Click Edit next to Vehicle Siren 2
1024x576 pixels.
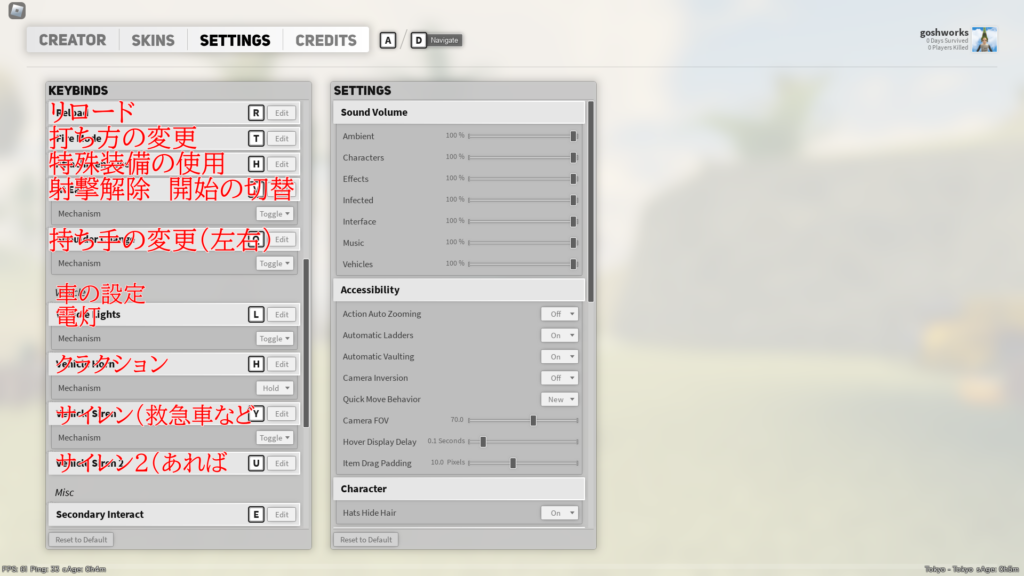tap(282, 464)
